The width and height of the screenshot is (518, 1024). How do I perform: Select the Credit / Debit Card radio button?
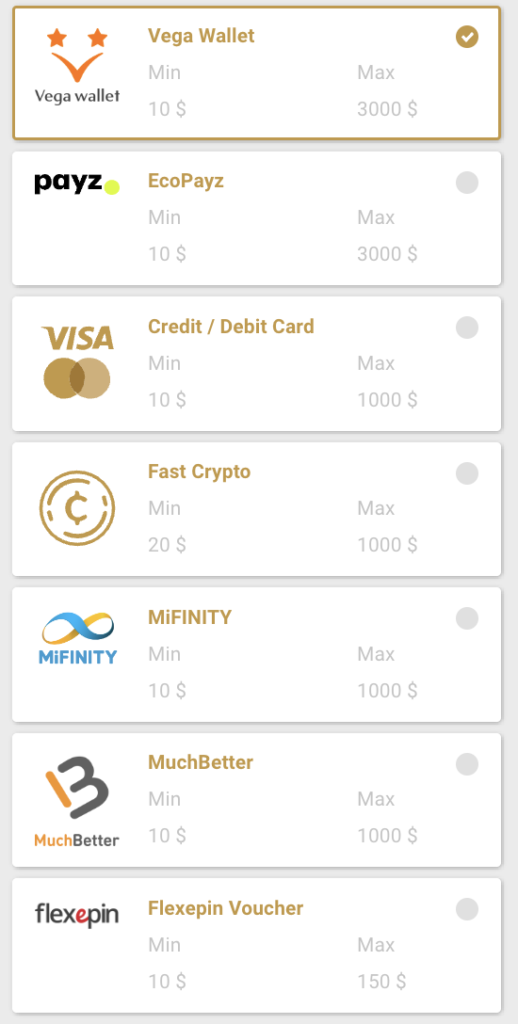point(467,327)
